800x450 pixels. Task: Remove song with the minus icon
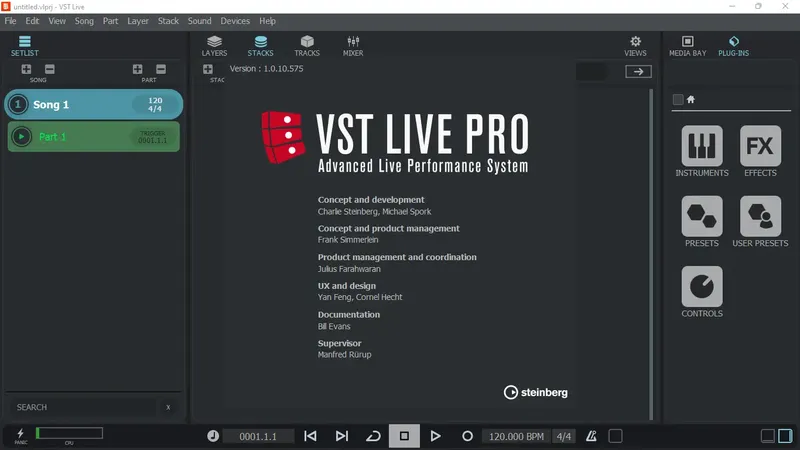pos(49,69)
